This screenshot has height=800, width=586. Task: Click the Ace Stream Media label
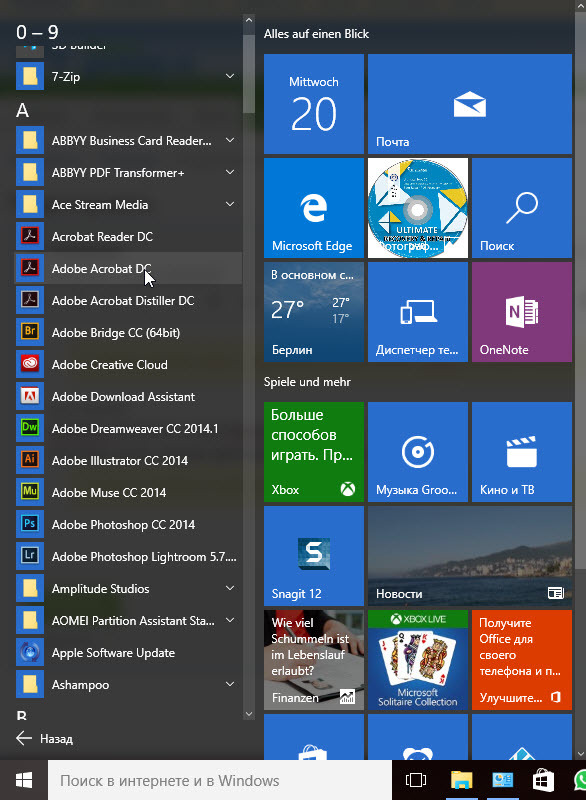pyautogui.click(x=100, y=205)
